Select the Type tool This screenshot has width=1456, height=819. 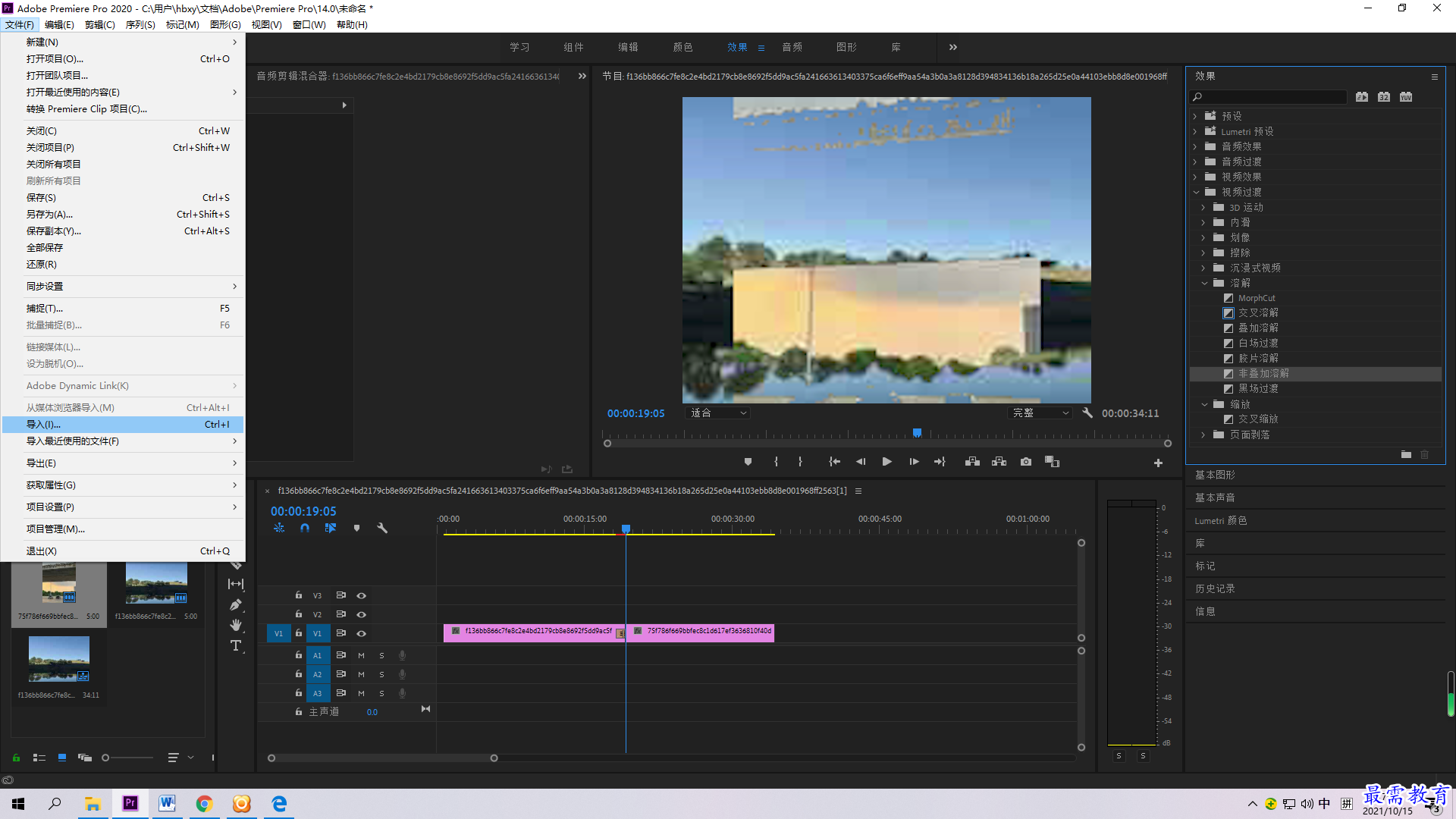point(236,645)
